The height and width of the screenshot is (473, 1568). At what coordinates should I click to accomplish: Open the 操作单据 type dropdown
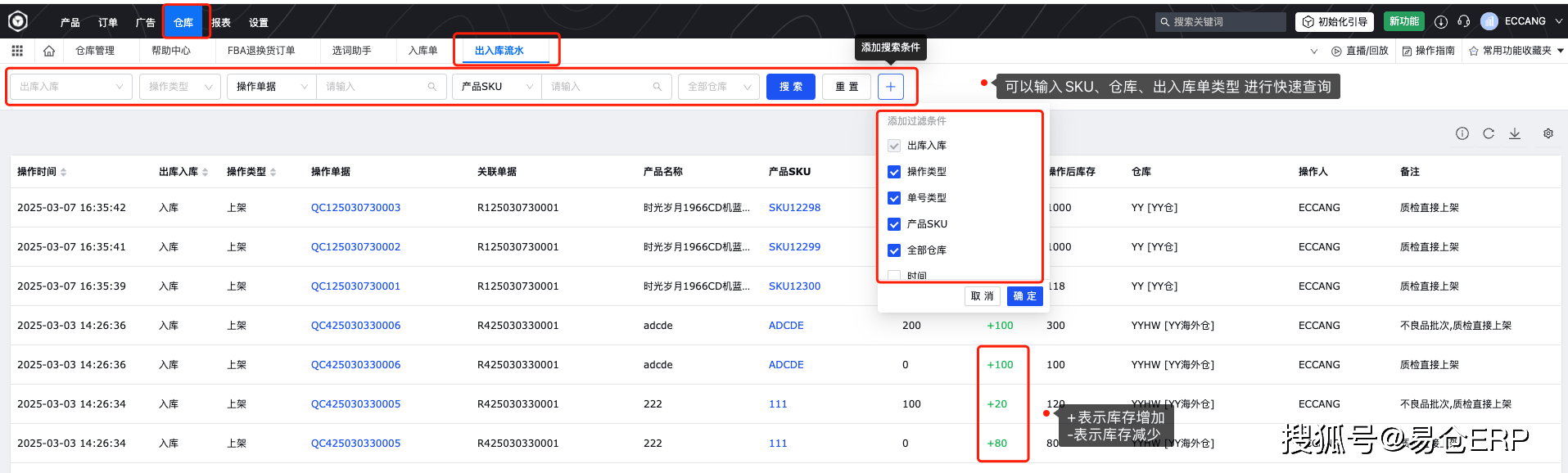click(272, 87)
